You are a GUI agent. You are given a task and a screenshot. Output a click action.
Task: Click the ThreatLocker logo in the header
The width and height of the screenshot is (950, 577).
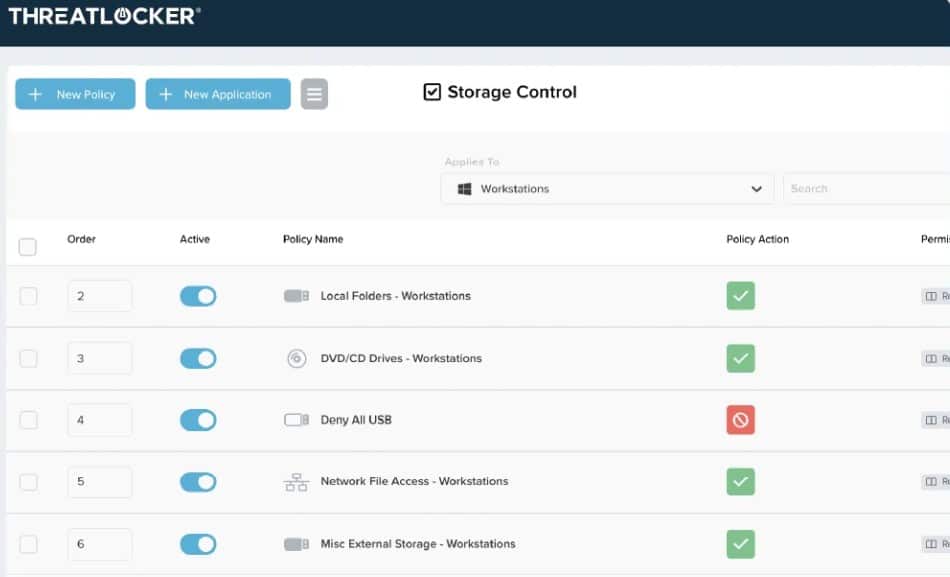click(x=105, y=17)
